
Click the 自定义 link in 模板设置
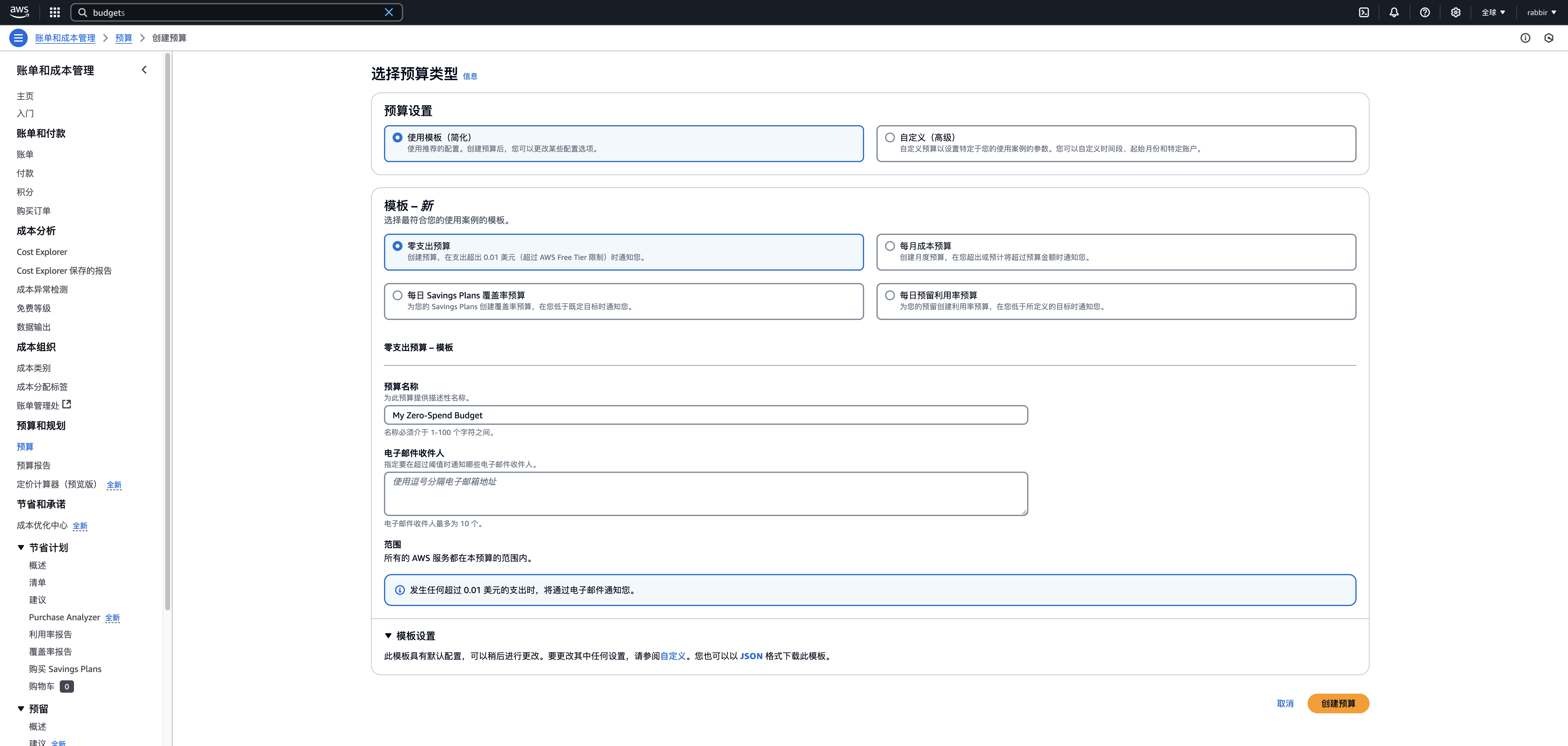(673, 656)
